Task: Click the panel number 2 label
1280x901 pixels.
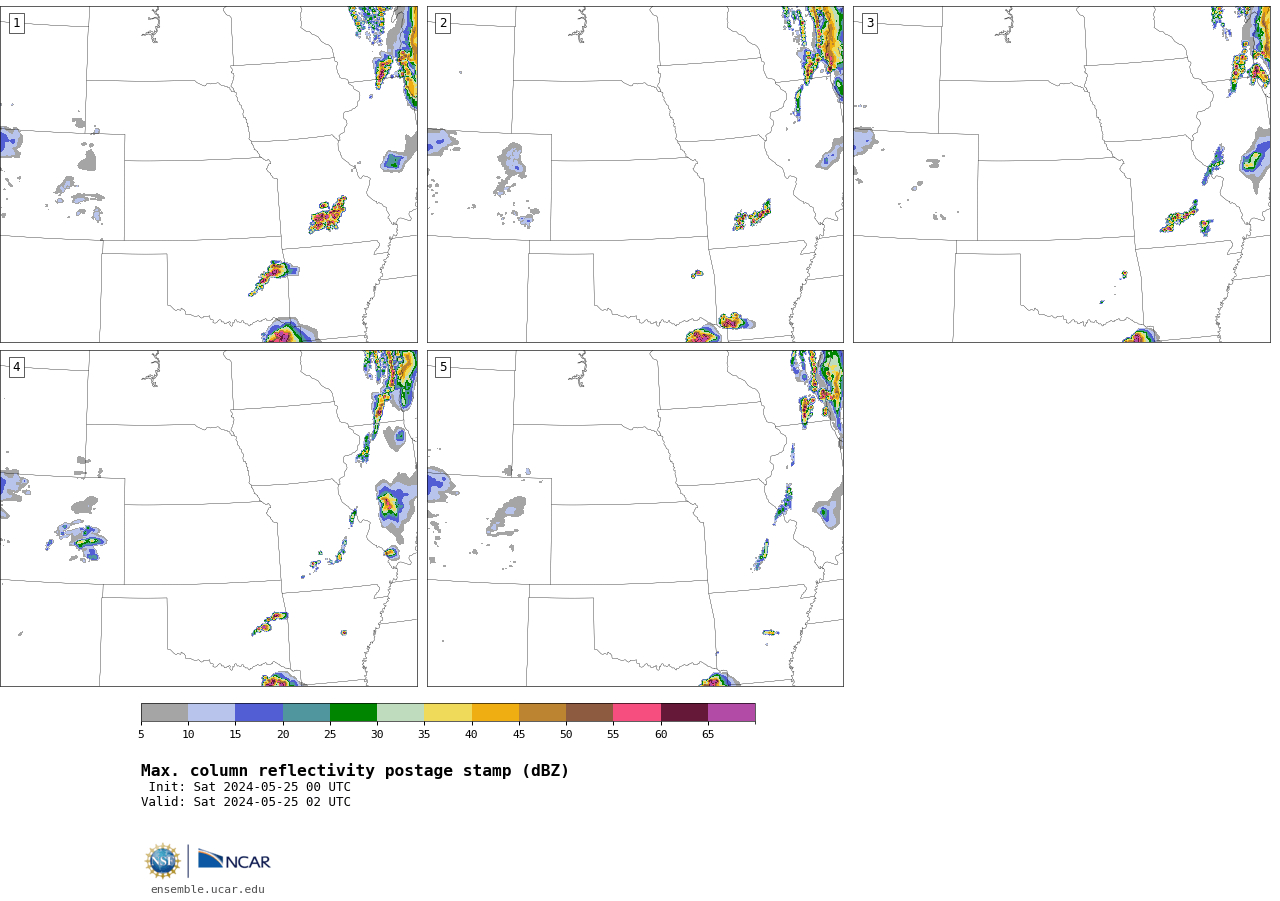Action: pyautogui.click(x=443, y=23)
